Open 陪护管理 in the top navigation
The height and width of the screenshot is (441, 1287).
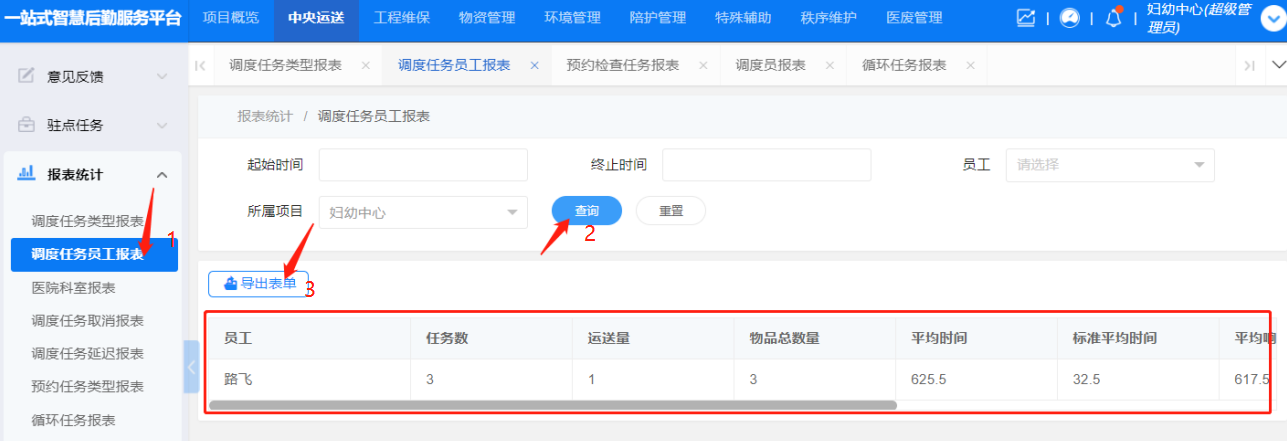[657, 18]
